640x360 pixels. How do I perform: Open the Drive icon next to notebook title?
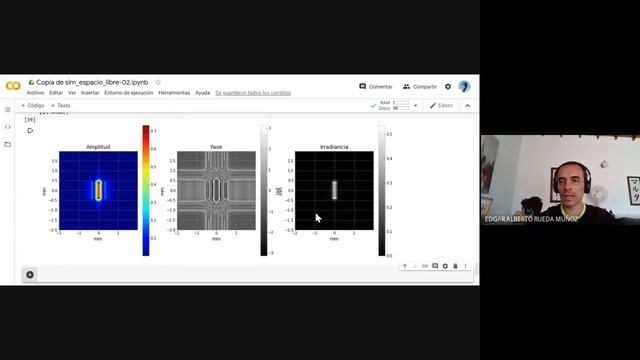tap(31, 82)
